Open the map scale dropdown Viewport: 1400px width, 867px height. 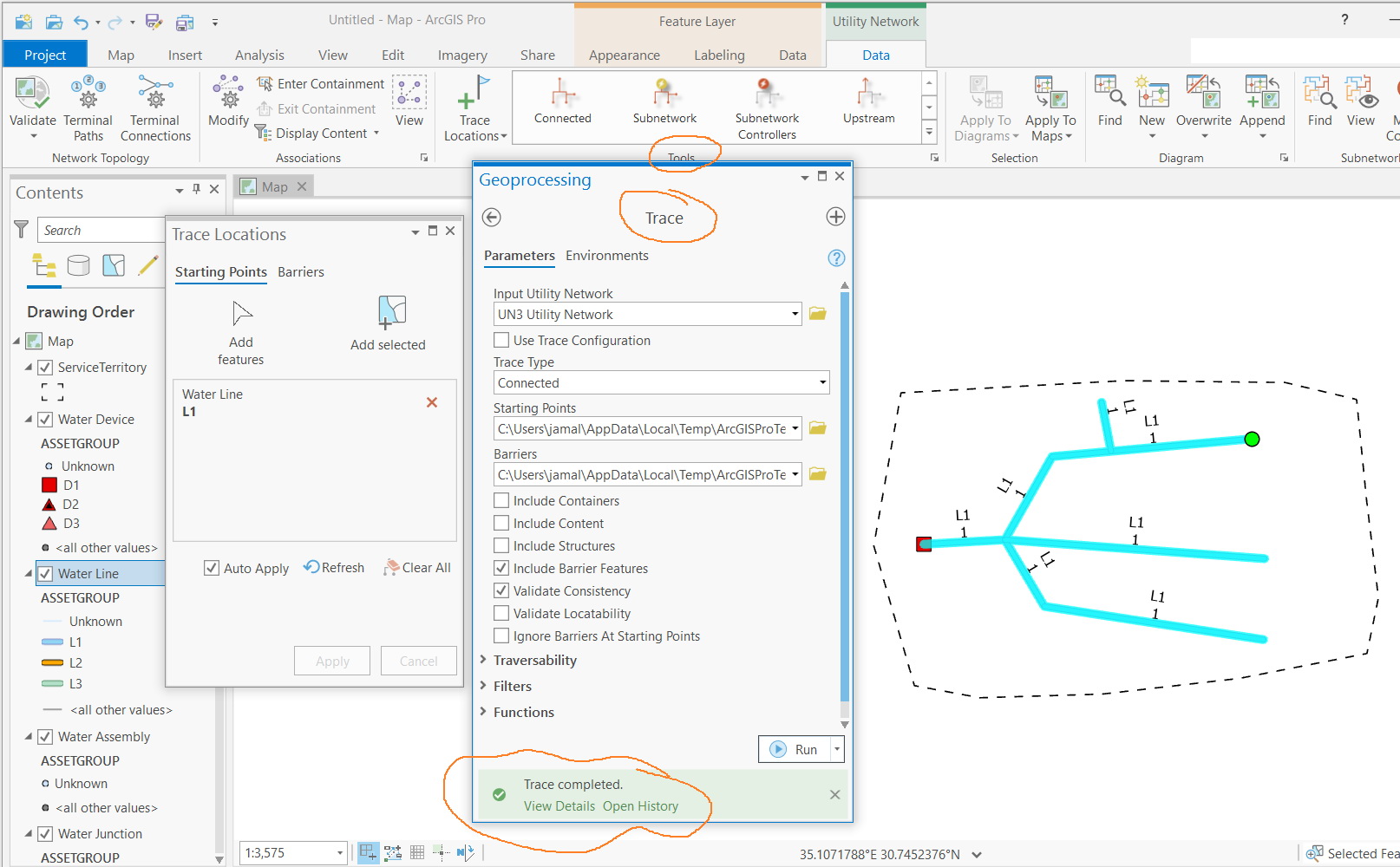[x=340, y=852]
